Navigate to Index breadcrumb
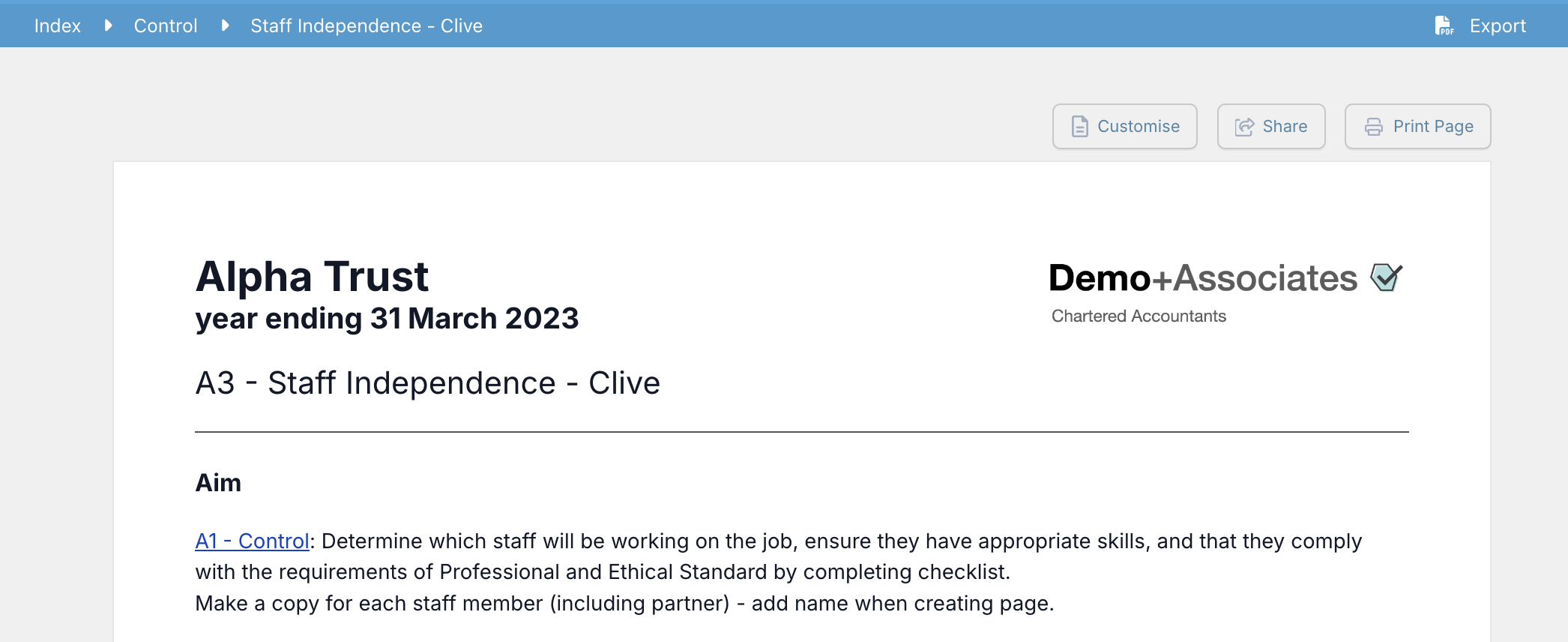The width and height of the screenshot is (1568, 642). [58, 25]
